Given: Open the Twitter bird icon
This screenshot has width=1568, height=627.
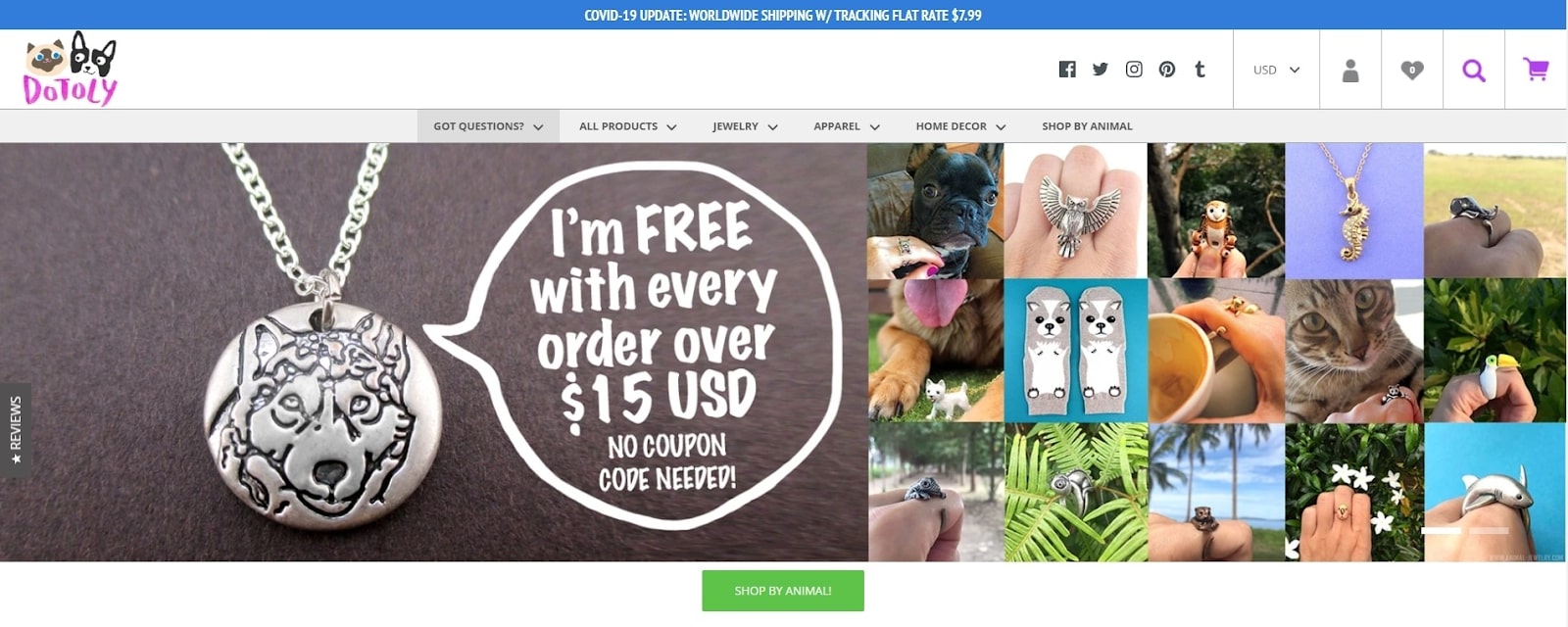Looking at the screenshot, I should coord(1101,70).
